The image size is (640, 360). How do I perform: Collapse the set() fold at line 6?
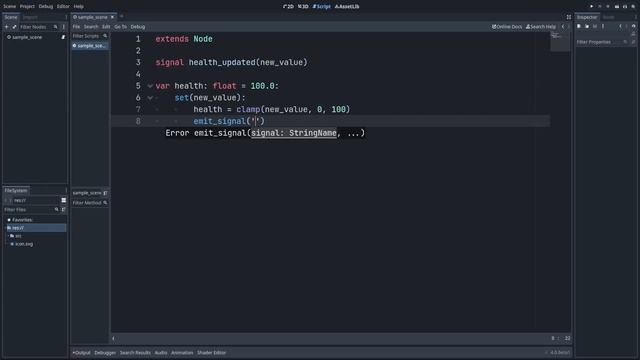click(150, 98)
